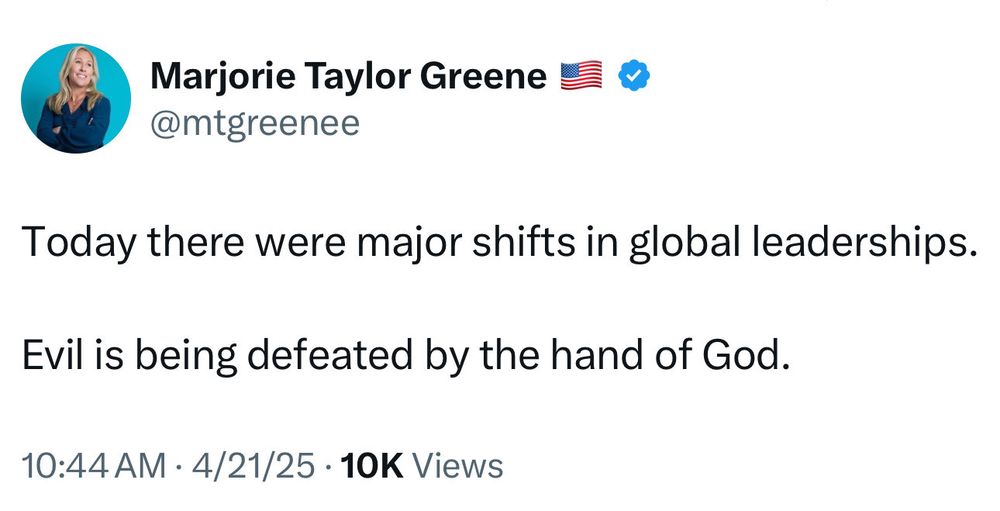
Task: Click the American flag emoji beside the name
Action: pos(581,75)
